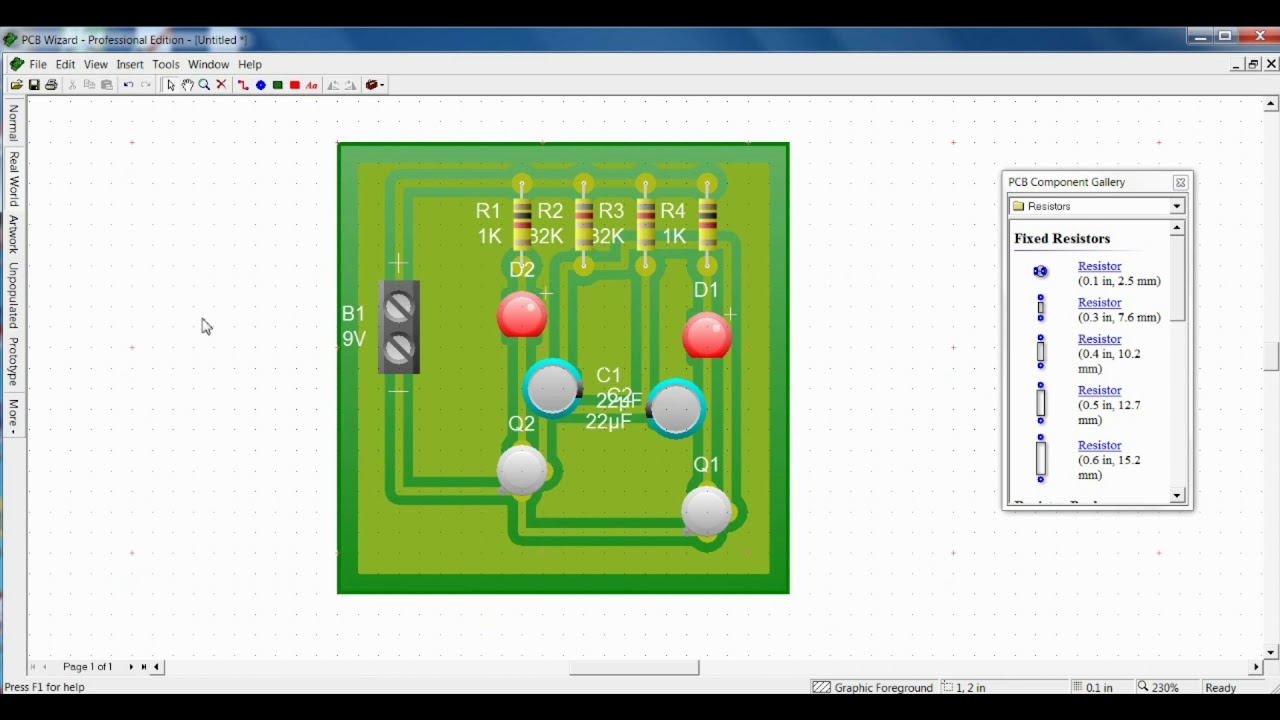Click the 0.4 in resistor footprint icon

[x=1040, y=352]
